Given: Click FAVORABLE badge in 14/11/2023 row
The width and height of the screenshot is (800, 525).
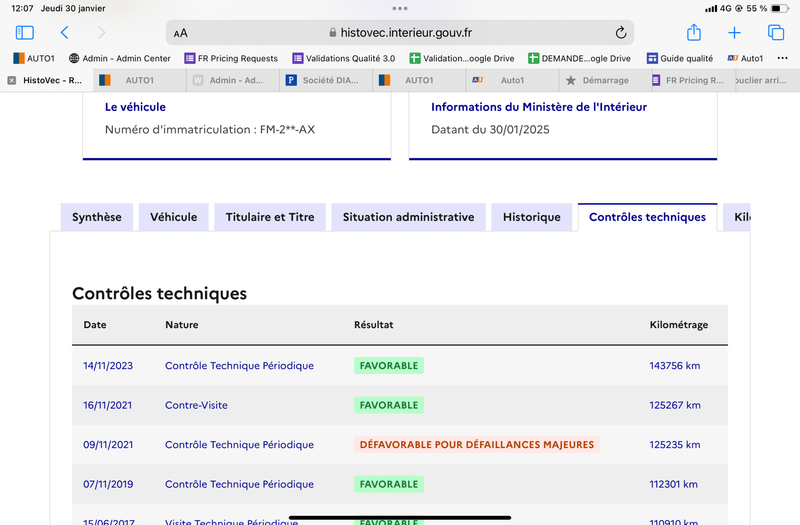Looking at the screenshot, I should tap(389, 366).
